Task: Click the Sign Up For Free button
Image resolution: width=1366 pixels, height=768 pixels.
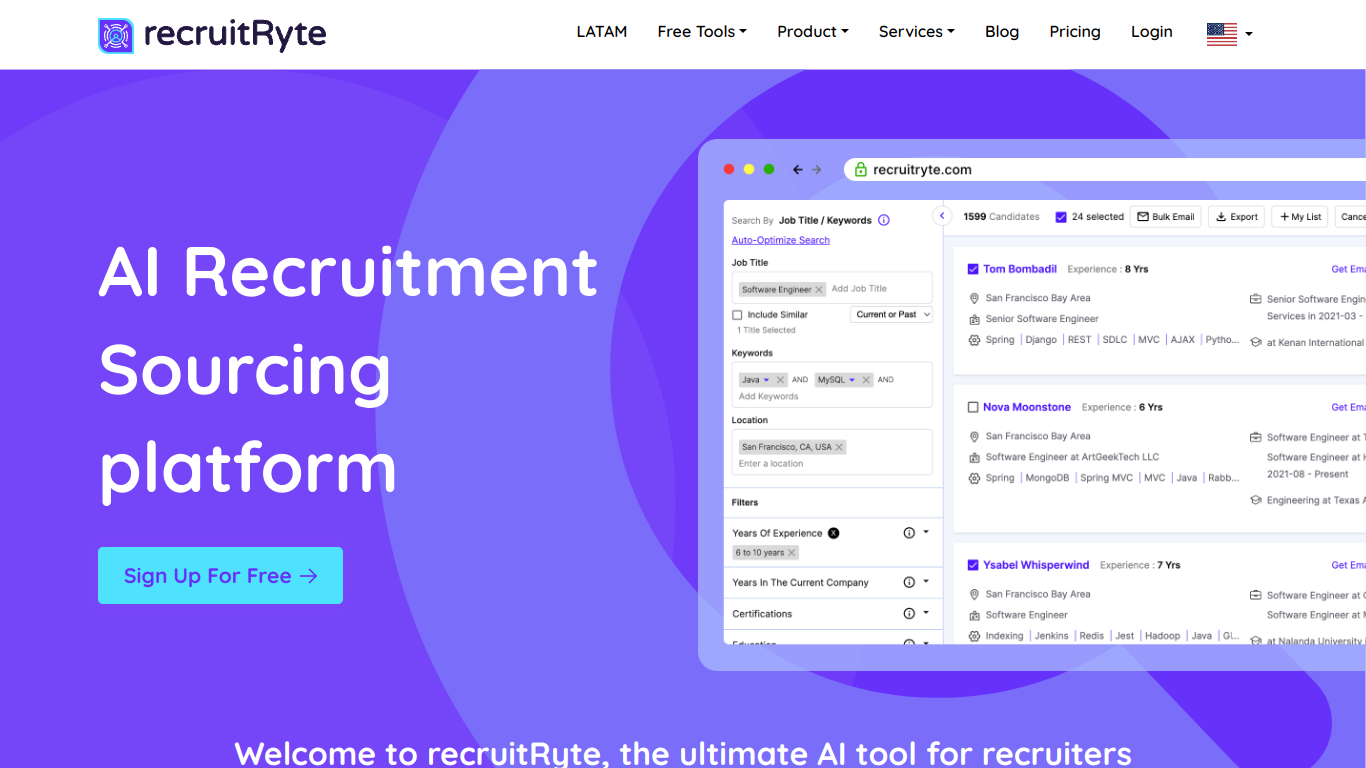Action: (x=220, y=575)
